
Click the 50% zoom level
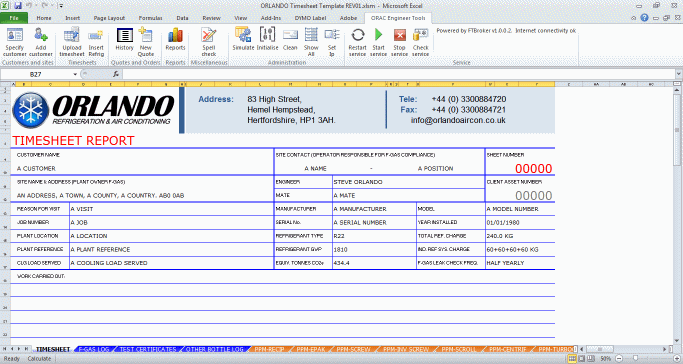(605, 359)
